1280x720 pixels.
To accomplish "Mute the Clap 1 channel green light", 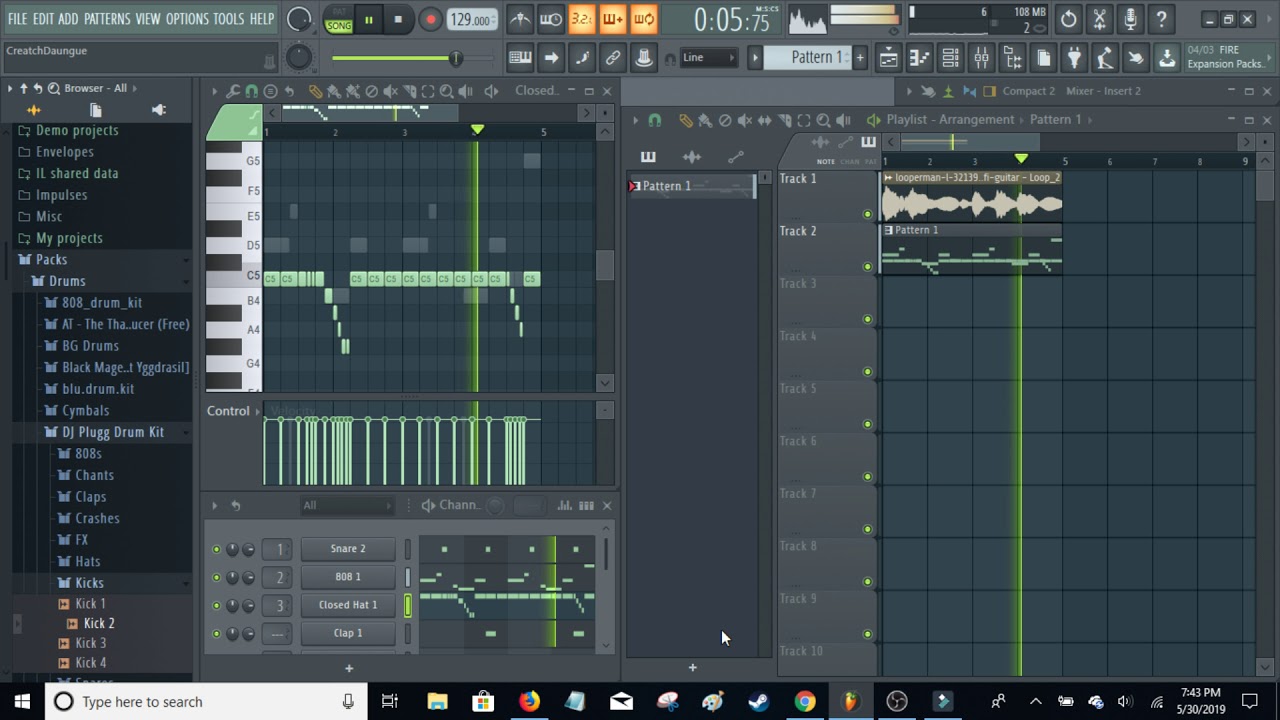I will click(x=216, y=633).
